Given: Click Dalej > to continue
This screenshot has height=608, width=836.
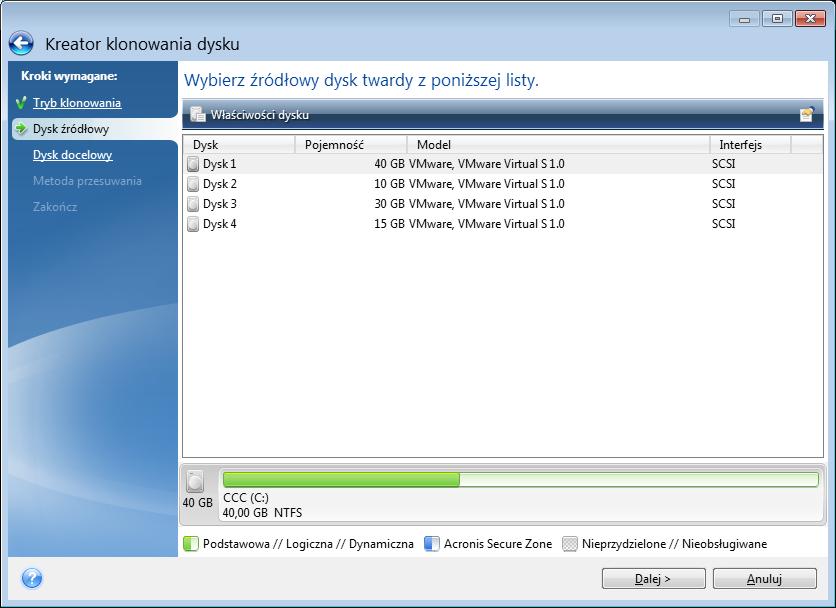Looking at the screenshot, I should 653,579.
